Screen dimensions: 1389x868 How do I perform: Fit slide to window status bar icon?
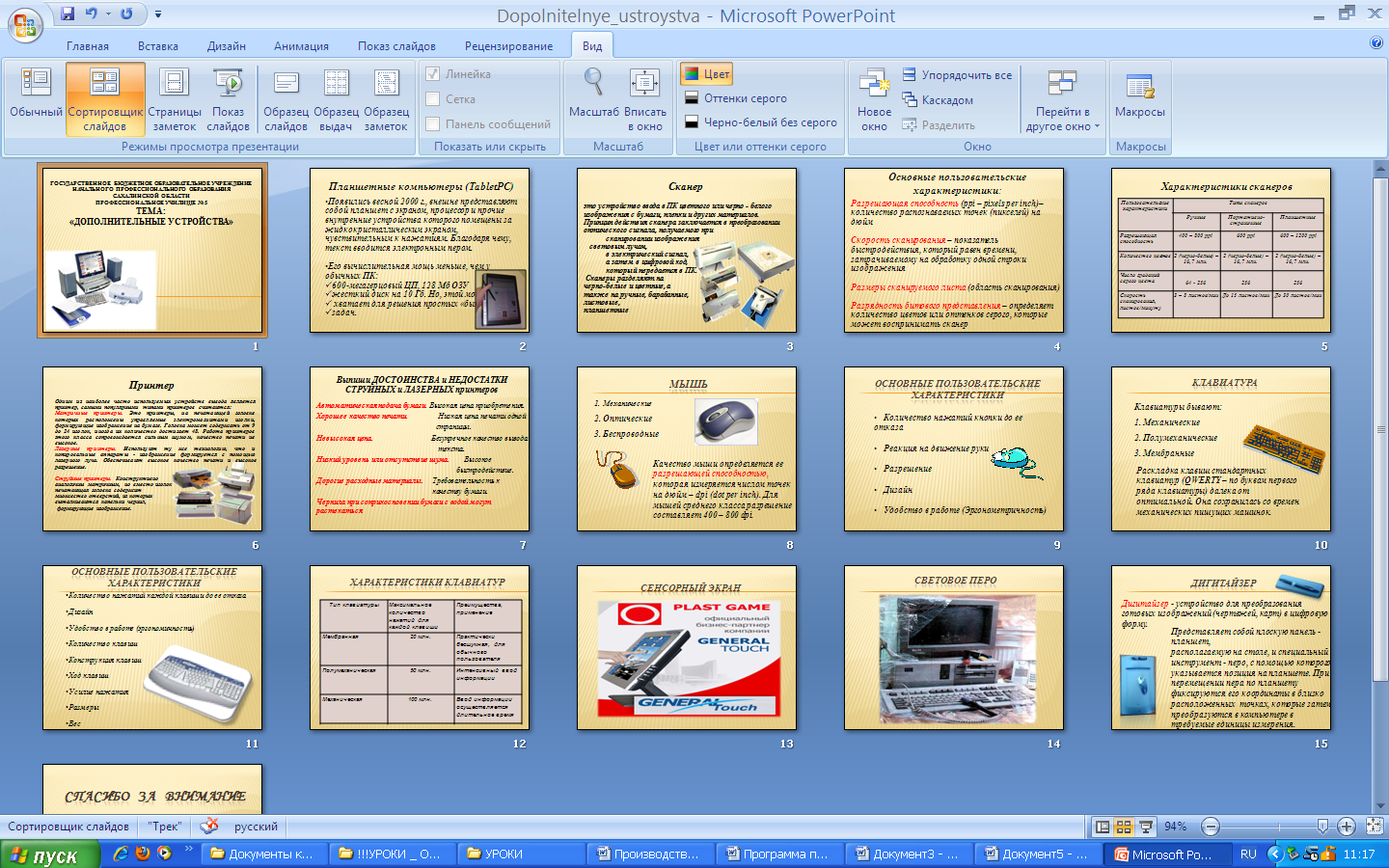pyautogui.click(x=1375, y=827)
